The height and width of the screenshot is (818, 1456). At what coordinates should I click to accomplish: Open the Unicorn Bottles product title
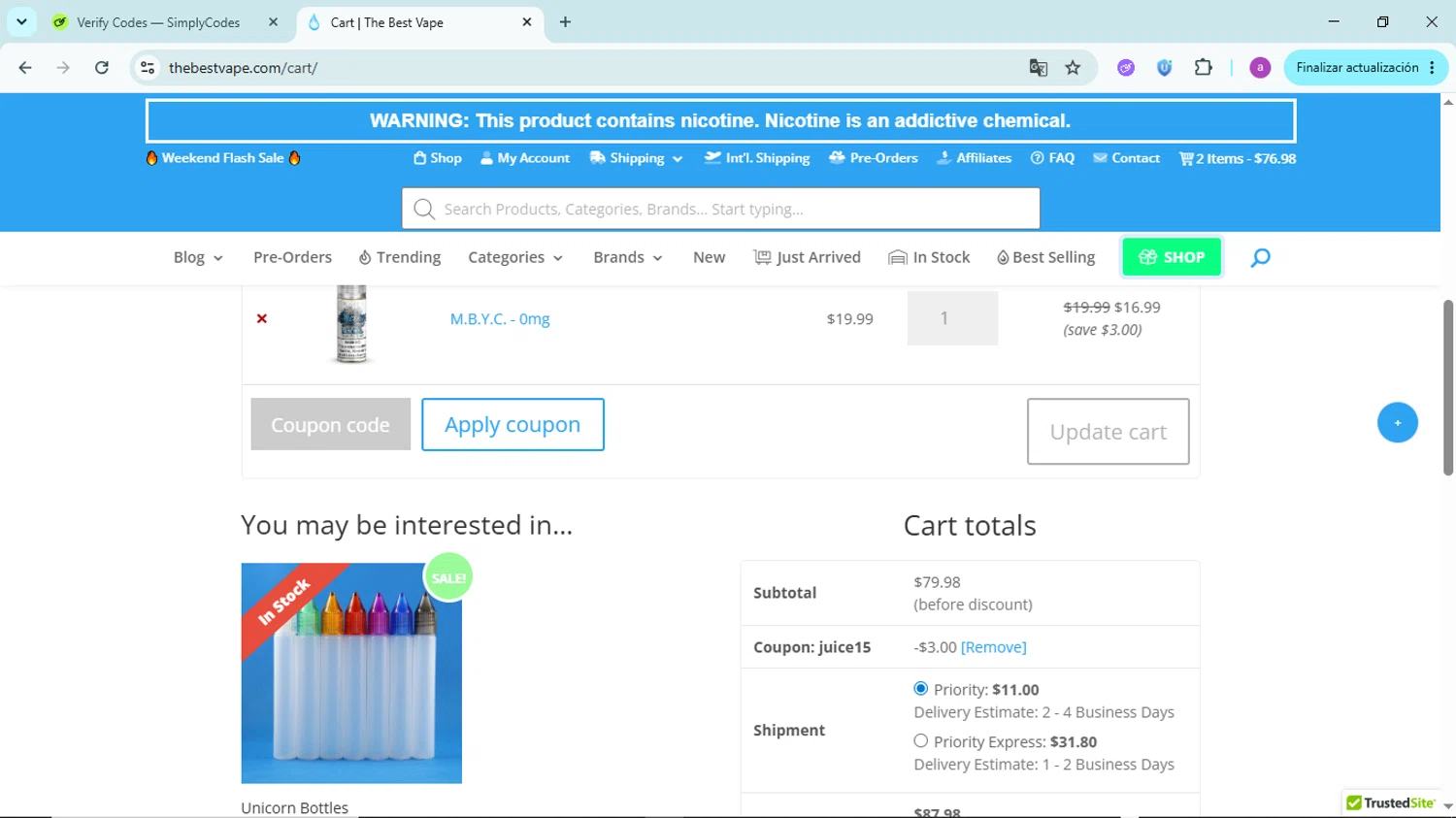[x=294, y=807]
